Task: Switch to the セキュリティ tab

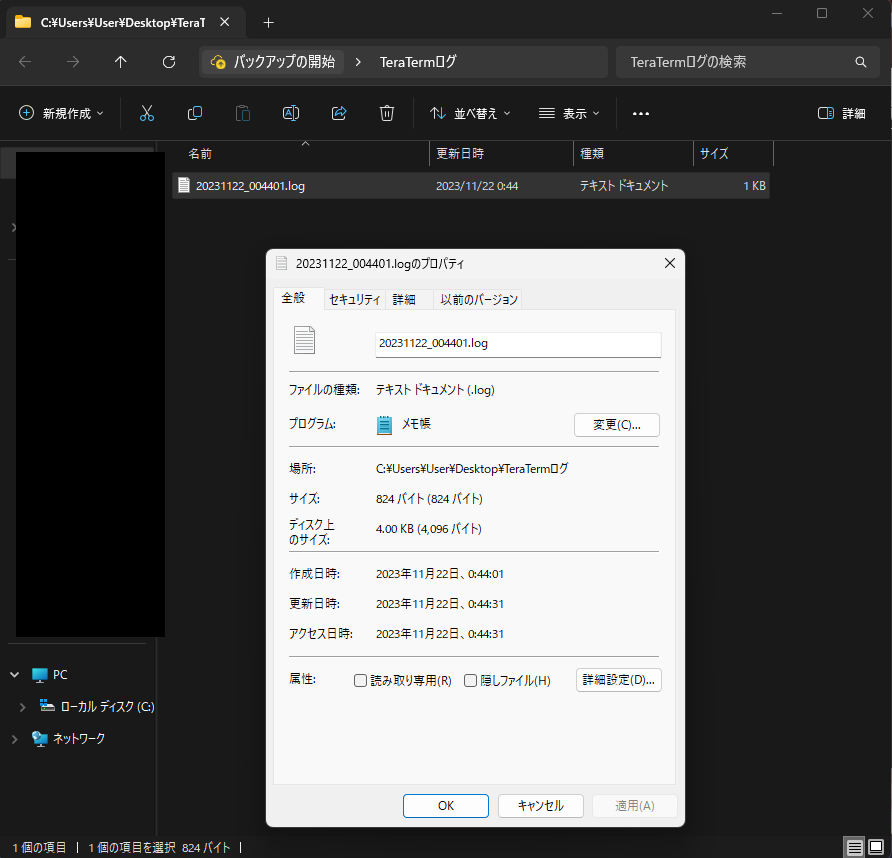Action: pyautogui.click(x=354, y=299)
